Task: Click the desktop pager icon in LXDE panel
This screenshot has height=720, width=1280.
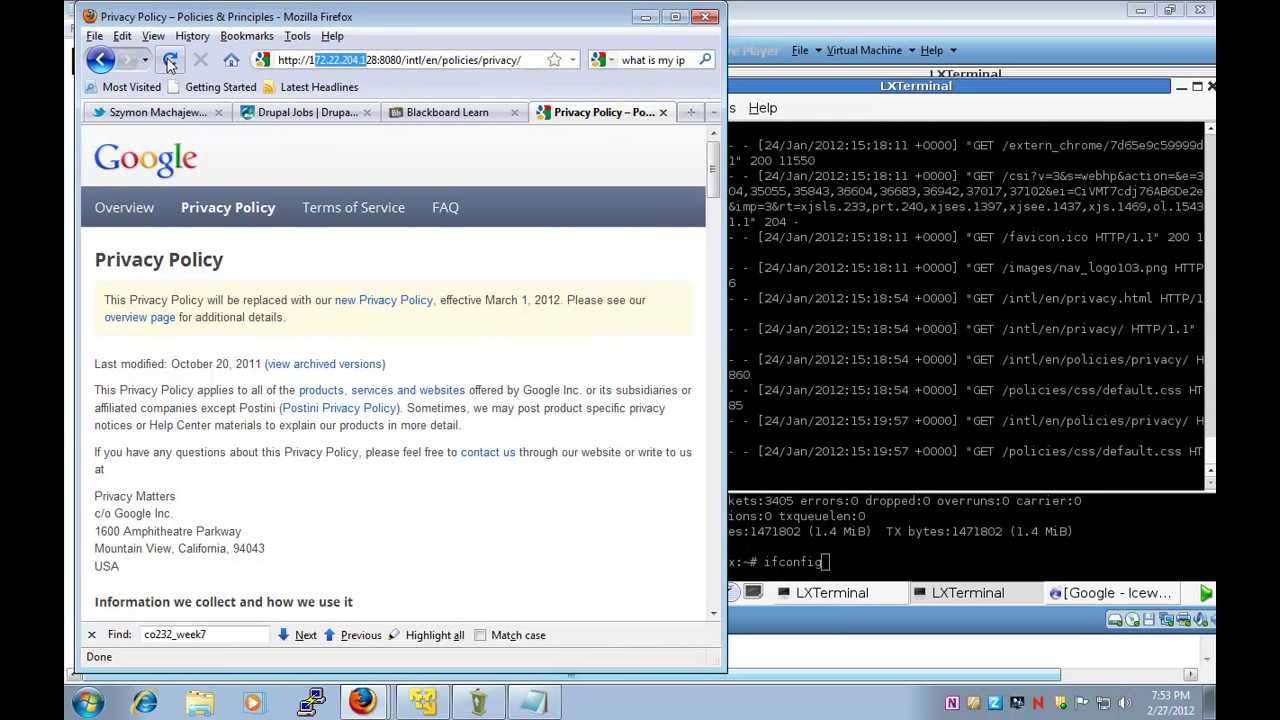Action: [754, 593]
